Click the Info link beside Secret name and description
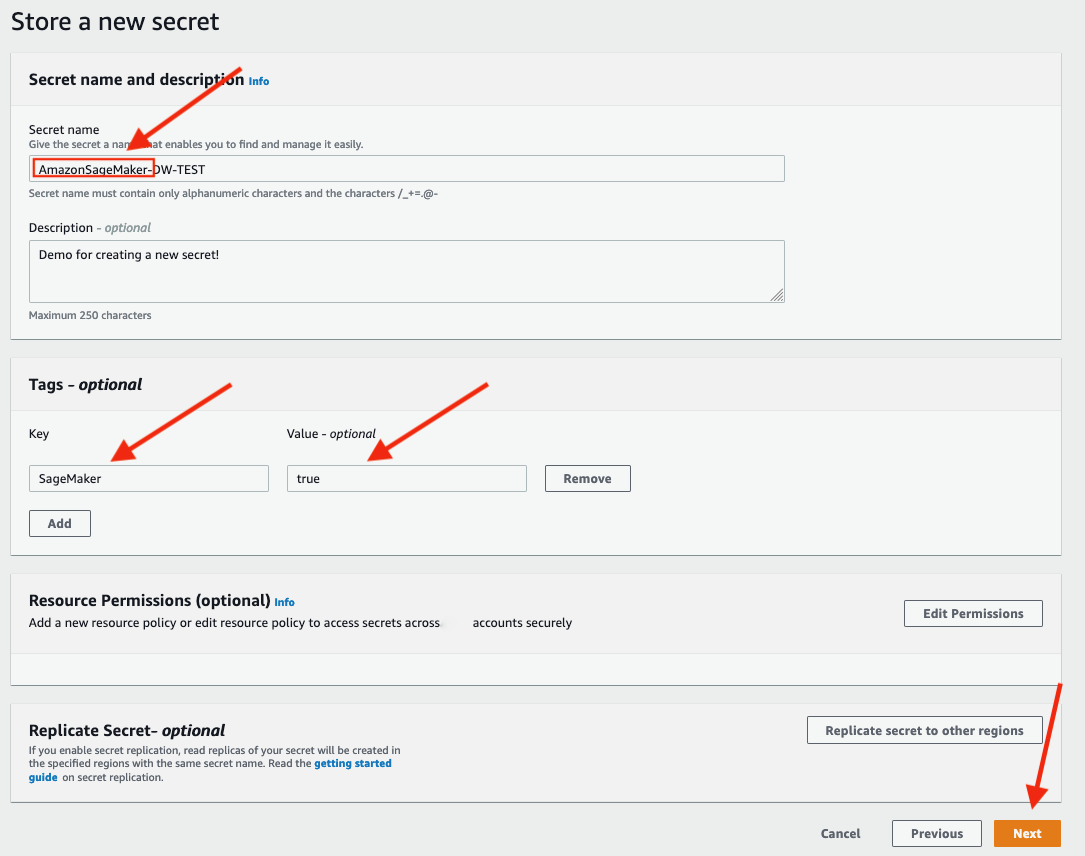Viewport: 1085px width, 856px height. coord(259,81)
